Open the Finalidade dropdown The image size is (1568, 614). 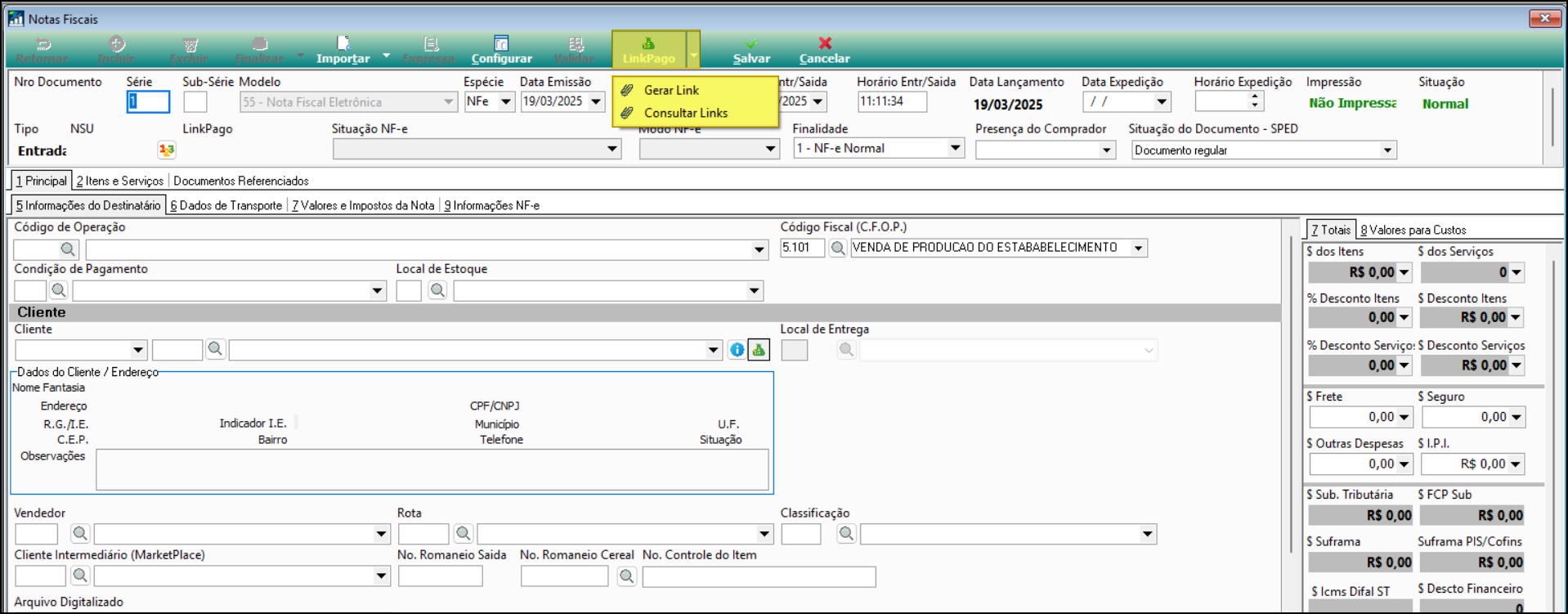[955, 148]
